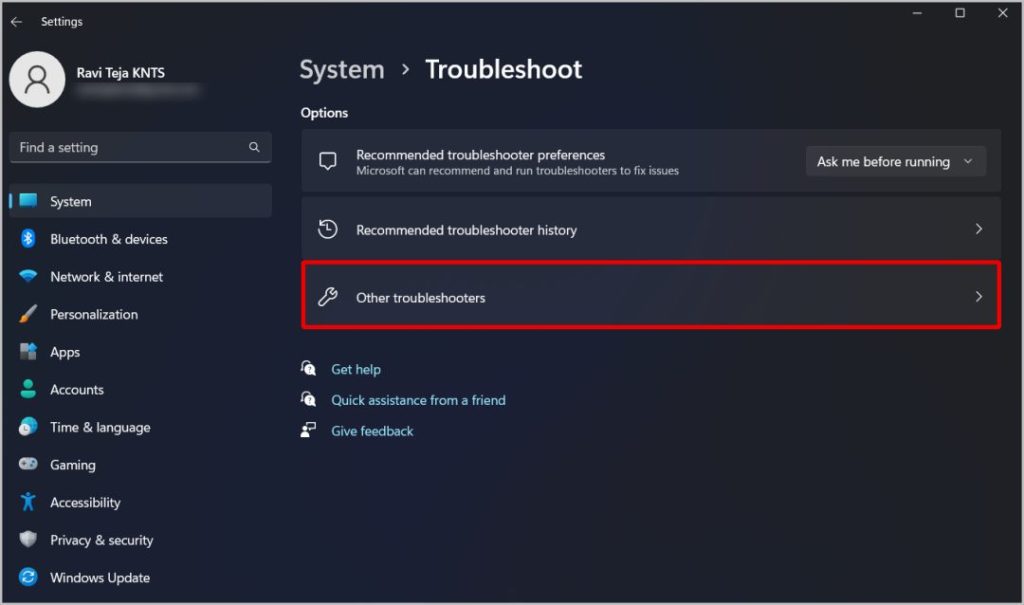Maximize the Settings window

click(959, 13)
